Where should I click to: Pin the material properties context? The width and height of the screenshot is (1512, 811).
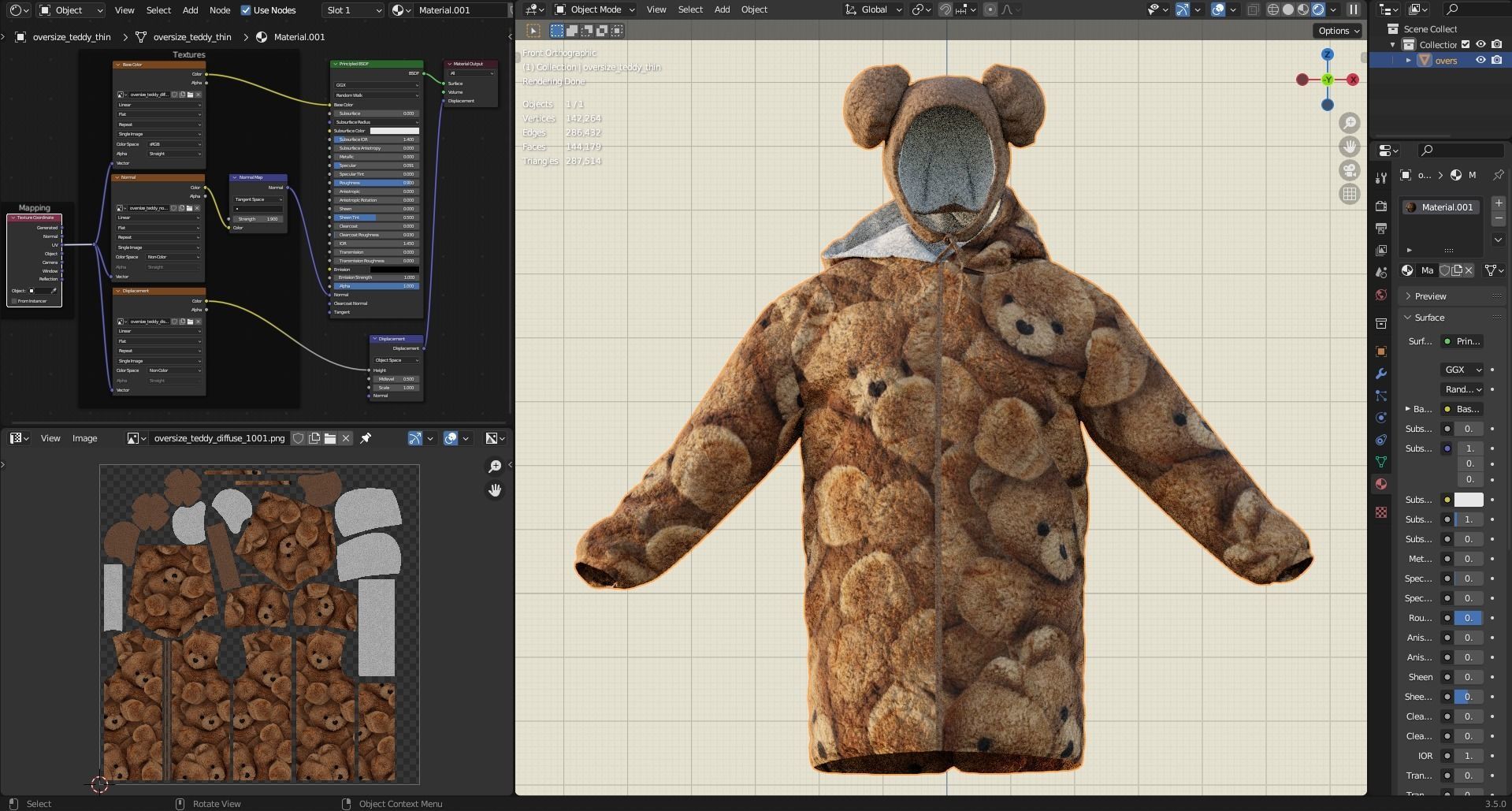(1499, 175)
